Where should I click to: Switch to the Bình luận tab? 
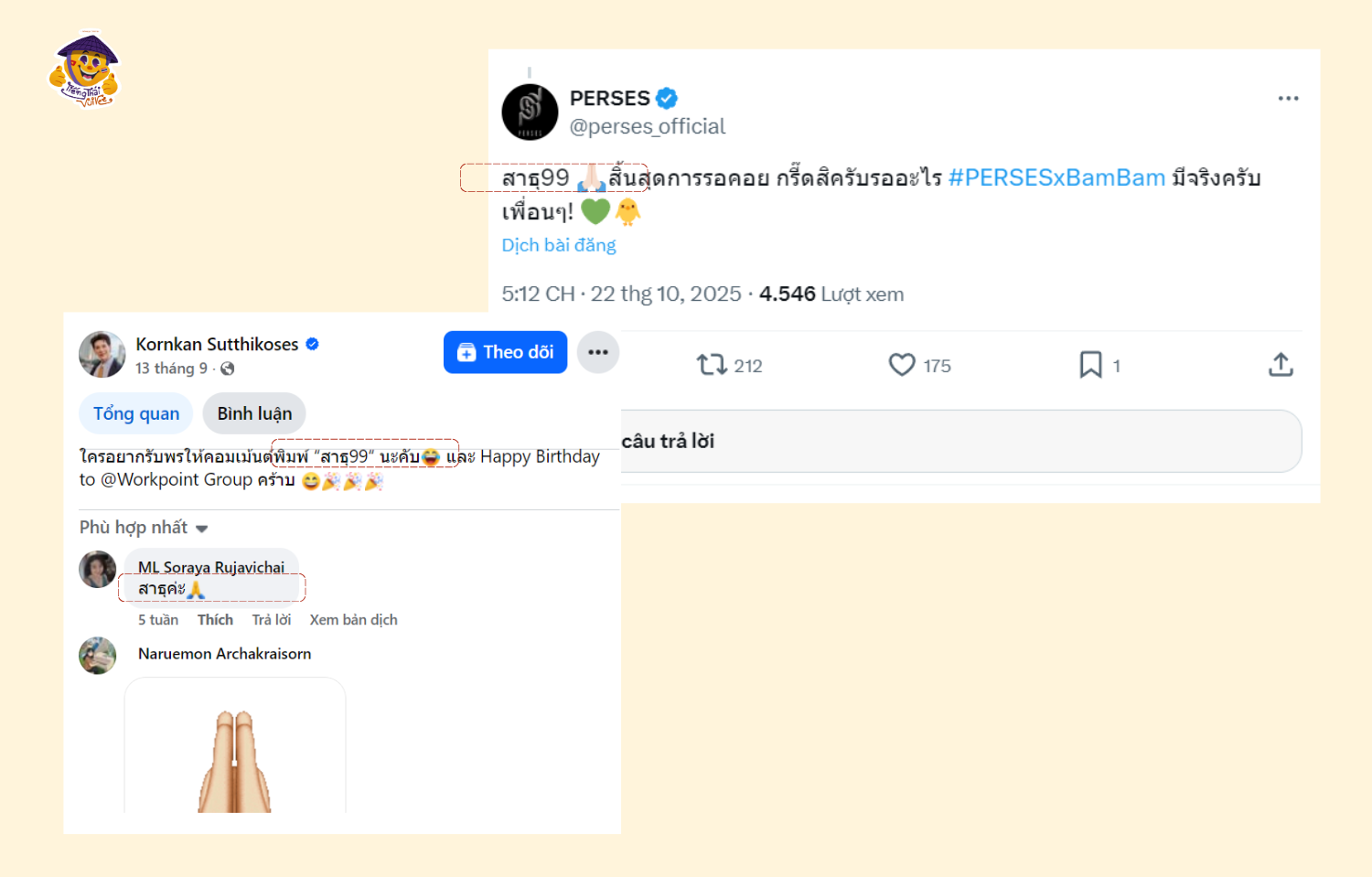[x=254, y=413]
